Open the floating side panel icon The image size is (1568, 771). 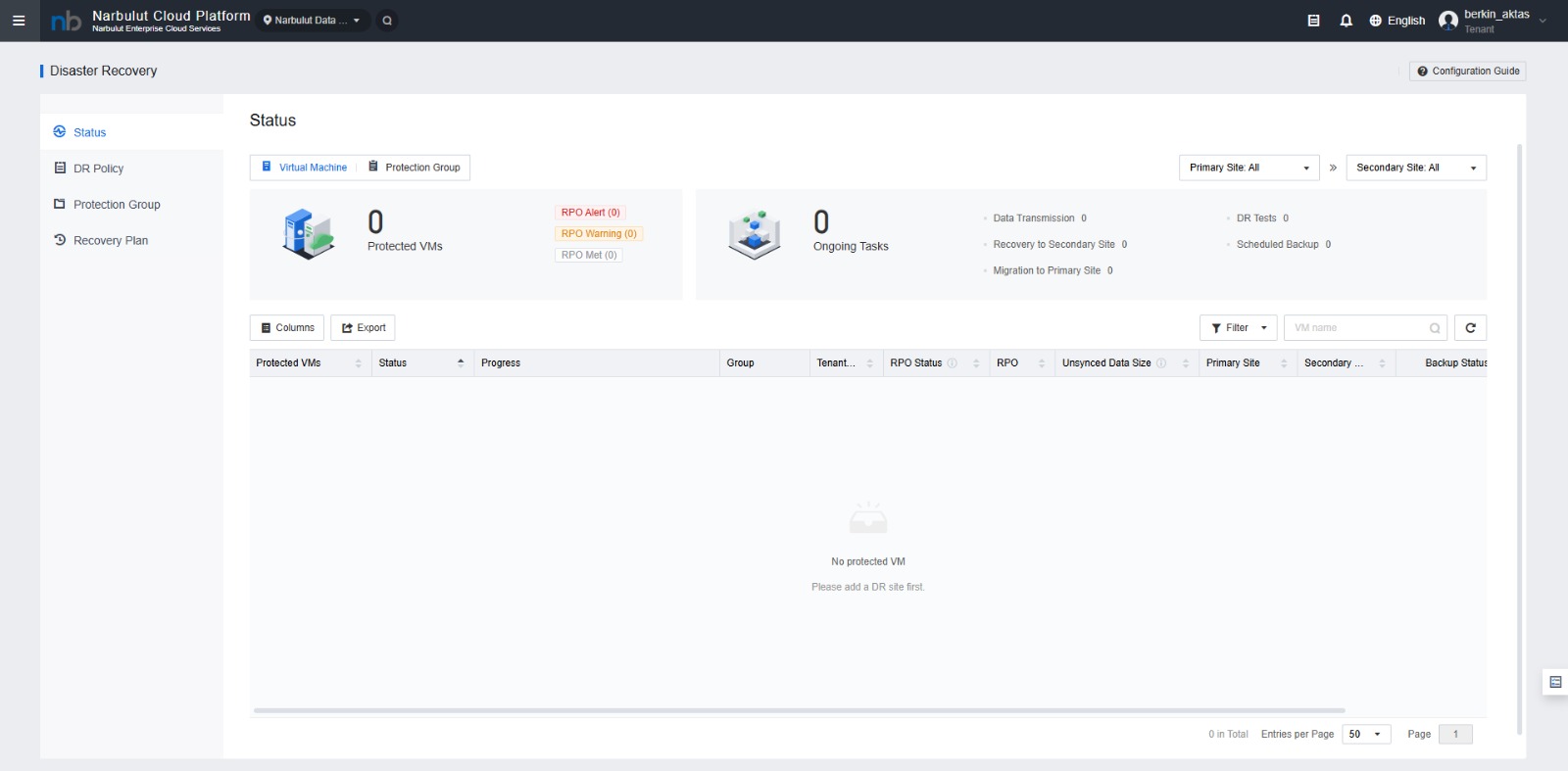[1554, 682]
